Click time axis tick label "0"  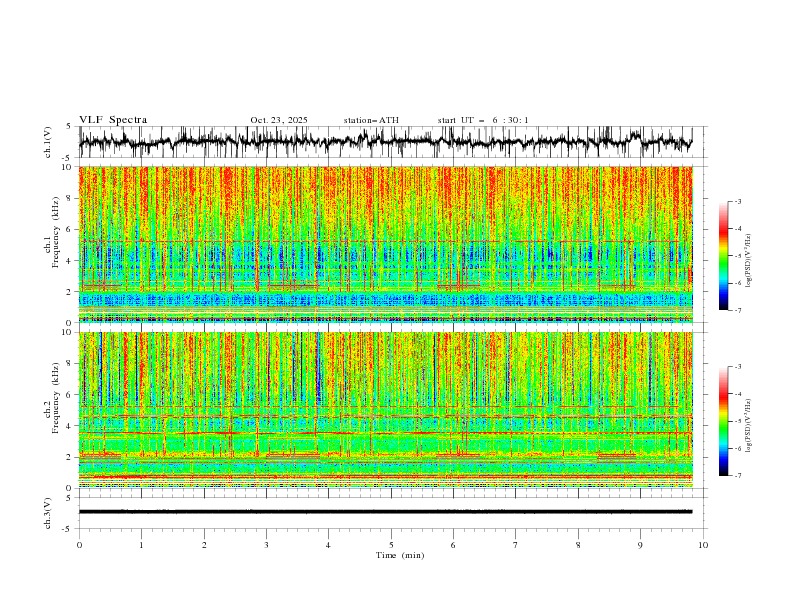[x=79, y=545]
